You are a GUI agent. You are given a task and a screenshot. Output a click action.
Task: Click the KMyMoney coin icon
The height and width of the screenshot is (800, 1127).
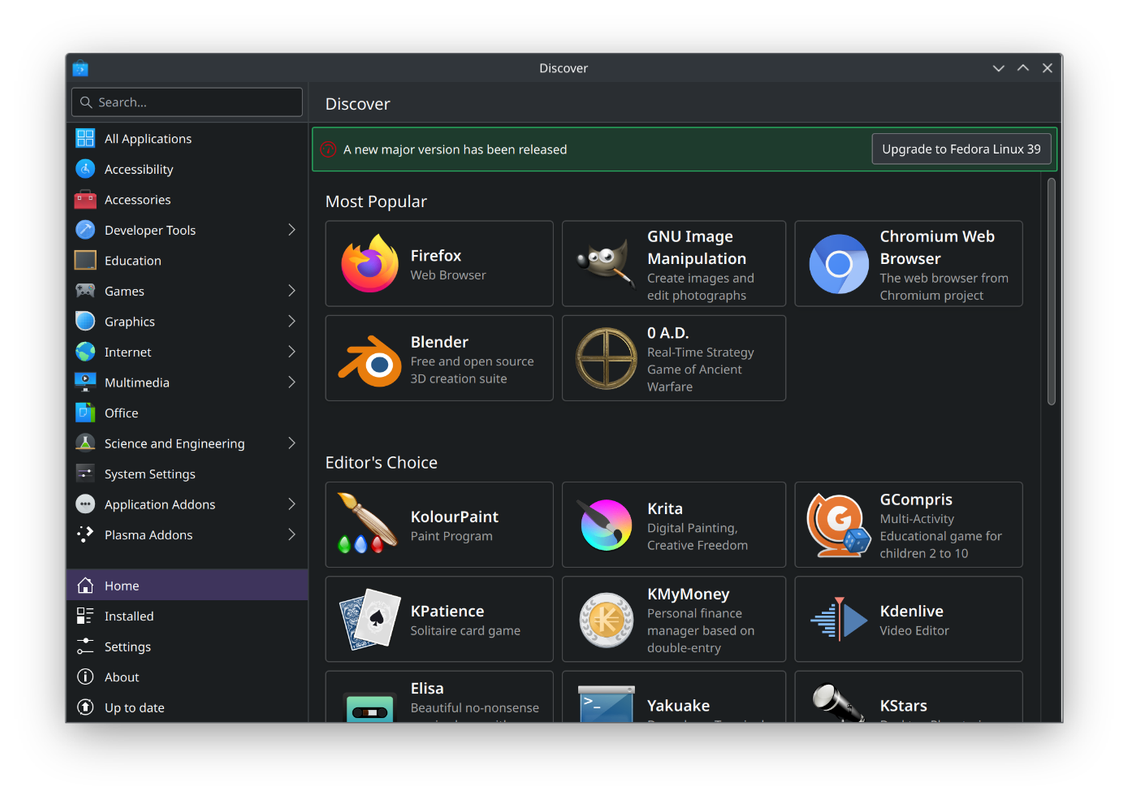click(606, 620)
